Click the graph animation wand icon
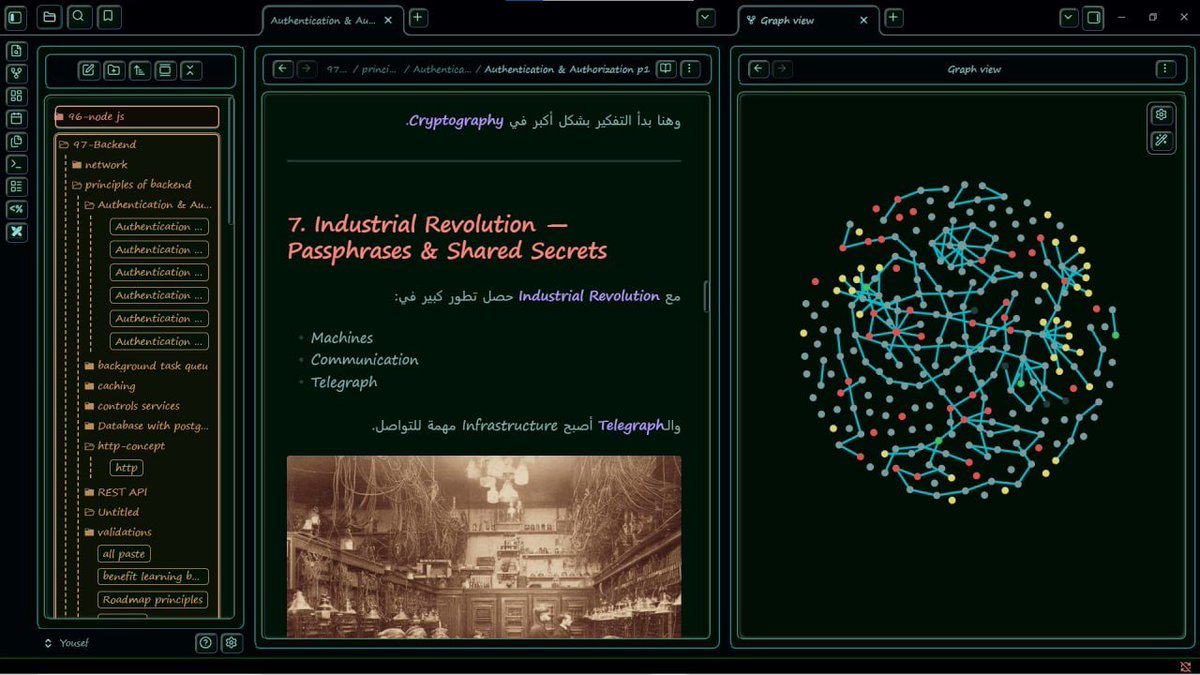Image resolution: width=1200 pixels, height=675 pixels. [x=1161, y=141]
